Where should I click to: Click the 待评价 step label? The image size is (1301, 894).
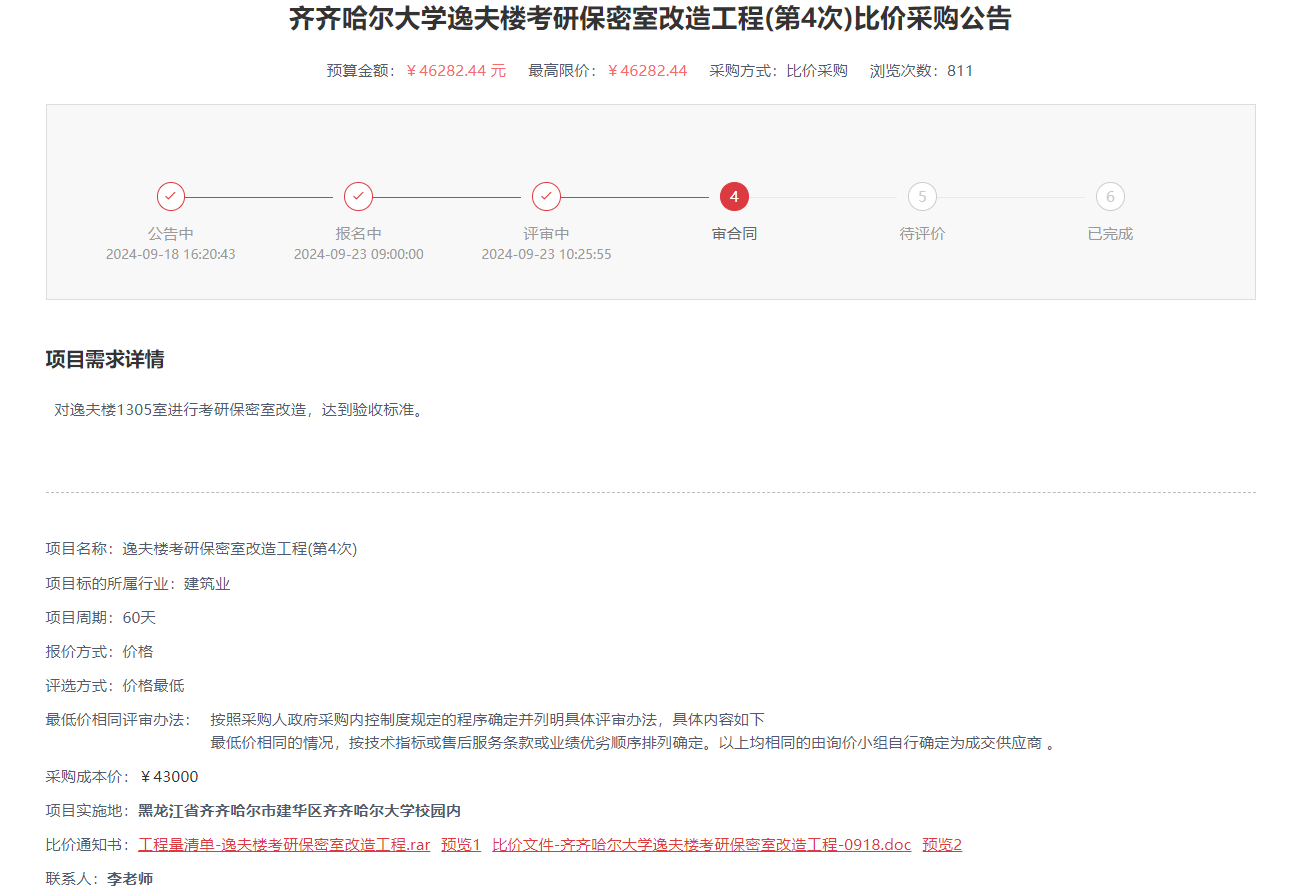[x=922, y=234]
